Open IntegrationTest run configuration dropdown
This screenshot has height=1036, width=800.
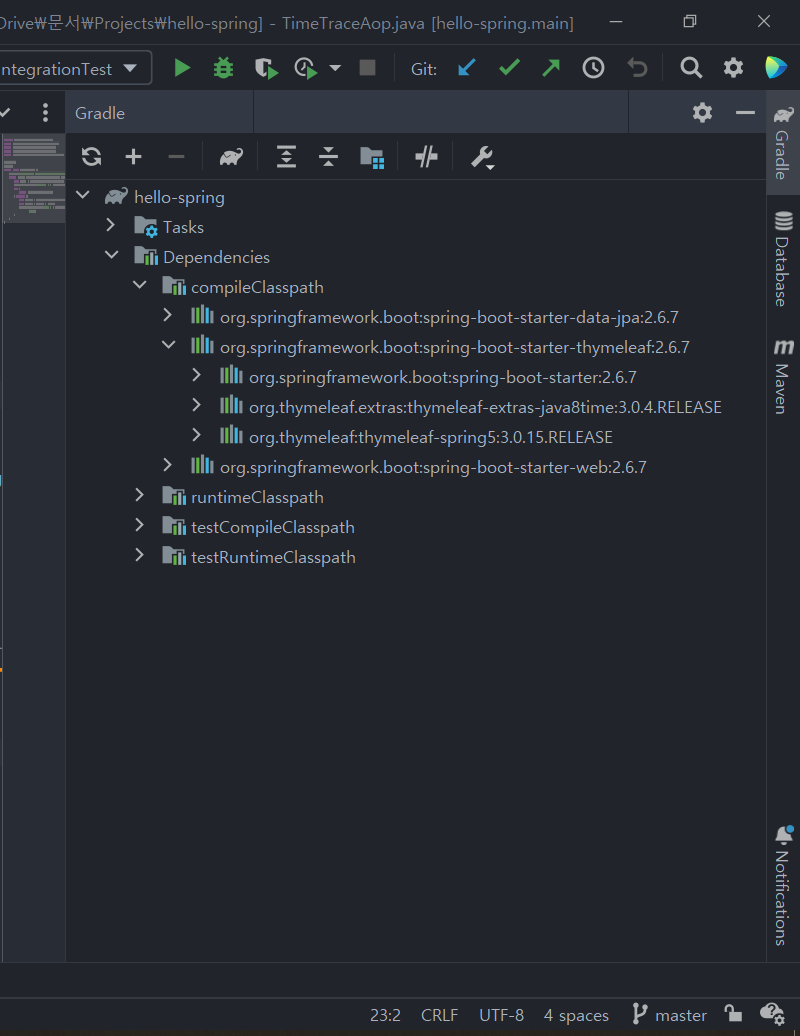pyautogui.click(x=75, y=68)
